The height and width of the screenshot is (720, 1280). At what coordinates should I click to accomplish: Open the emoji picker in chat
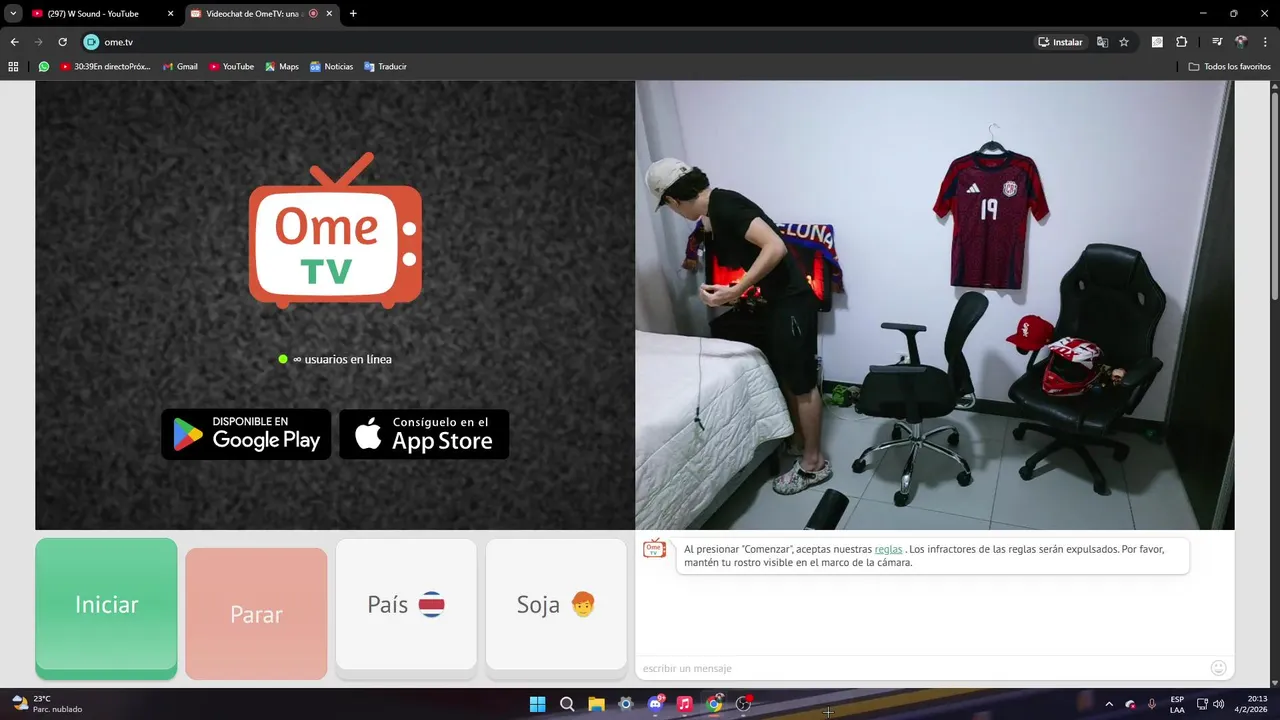pyautogui.click(x=1218, y=668)
